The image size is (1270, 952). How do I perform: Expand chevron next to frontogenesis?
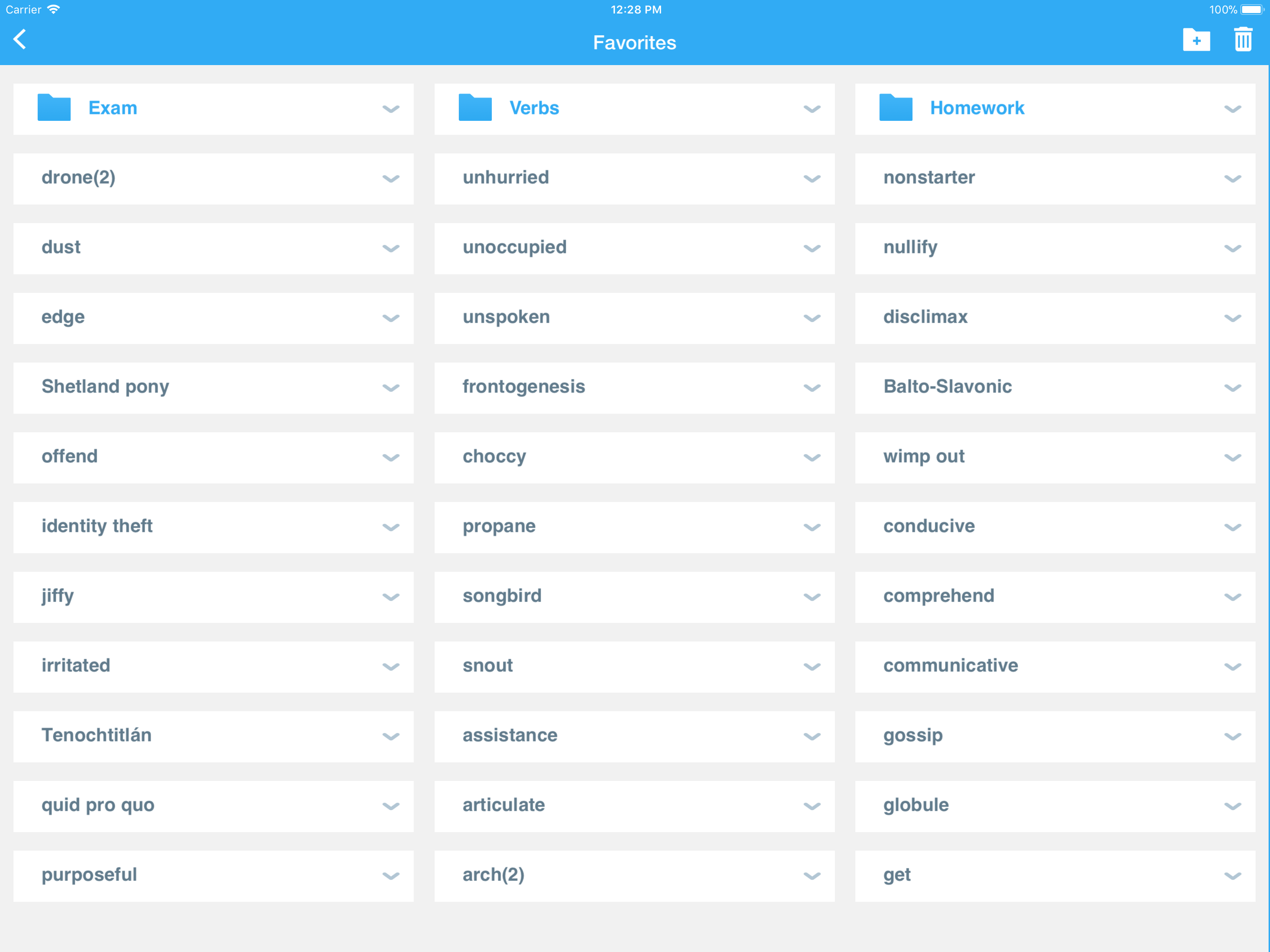click(x=811, y=388)
